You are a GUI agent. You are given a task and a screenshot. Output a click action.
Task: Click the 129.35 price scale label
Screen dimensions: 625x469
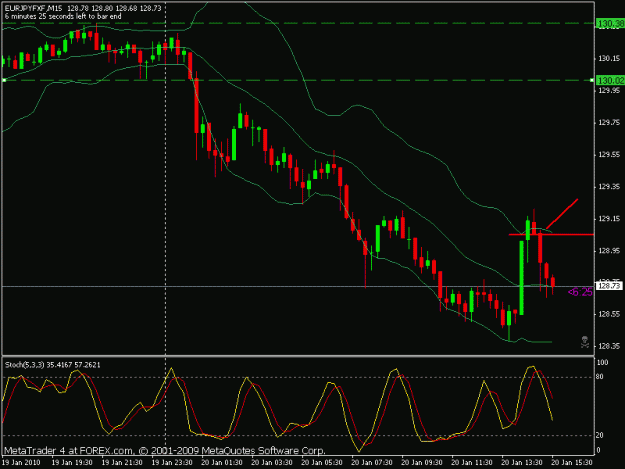(609, 186)
